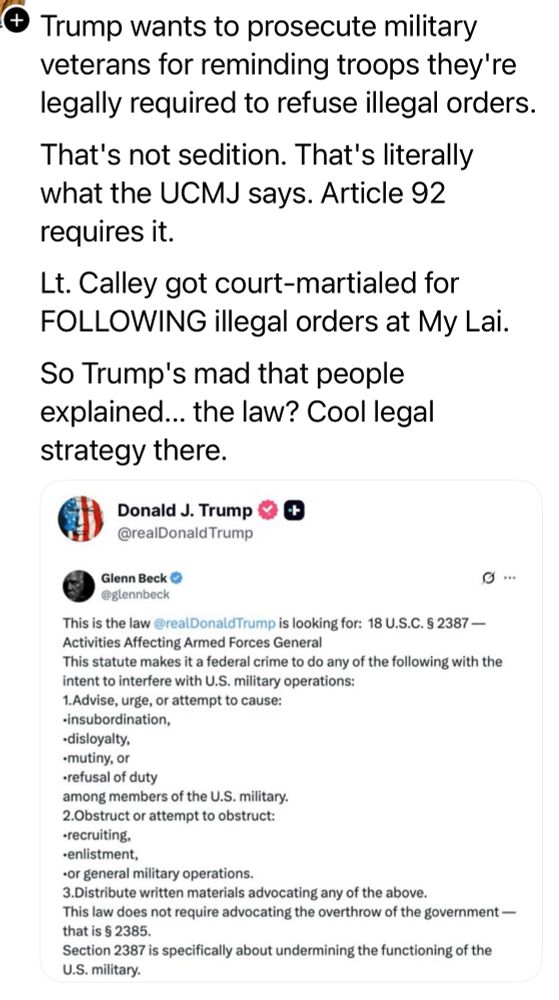The height and width of the screenshot is (1000, 559).
Task: Open the Glenn Beck display name link
Action: coord(134,578)
